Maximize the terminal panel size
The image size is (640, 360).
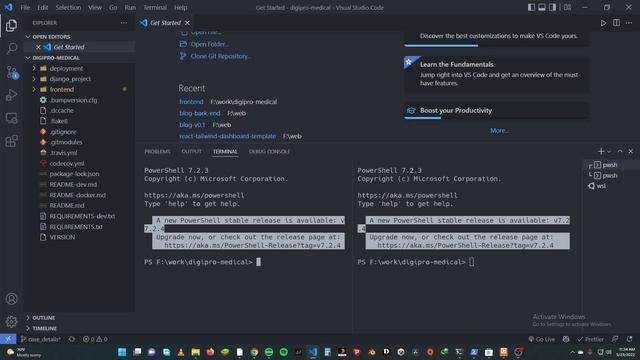click(x=620, y=151)
